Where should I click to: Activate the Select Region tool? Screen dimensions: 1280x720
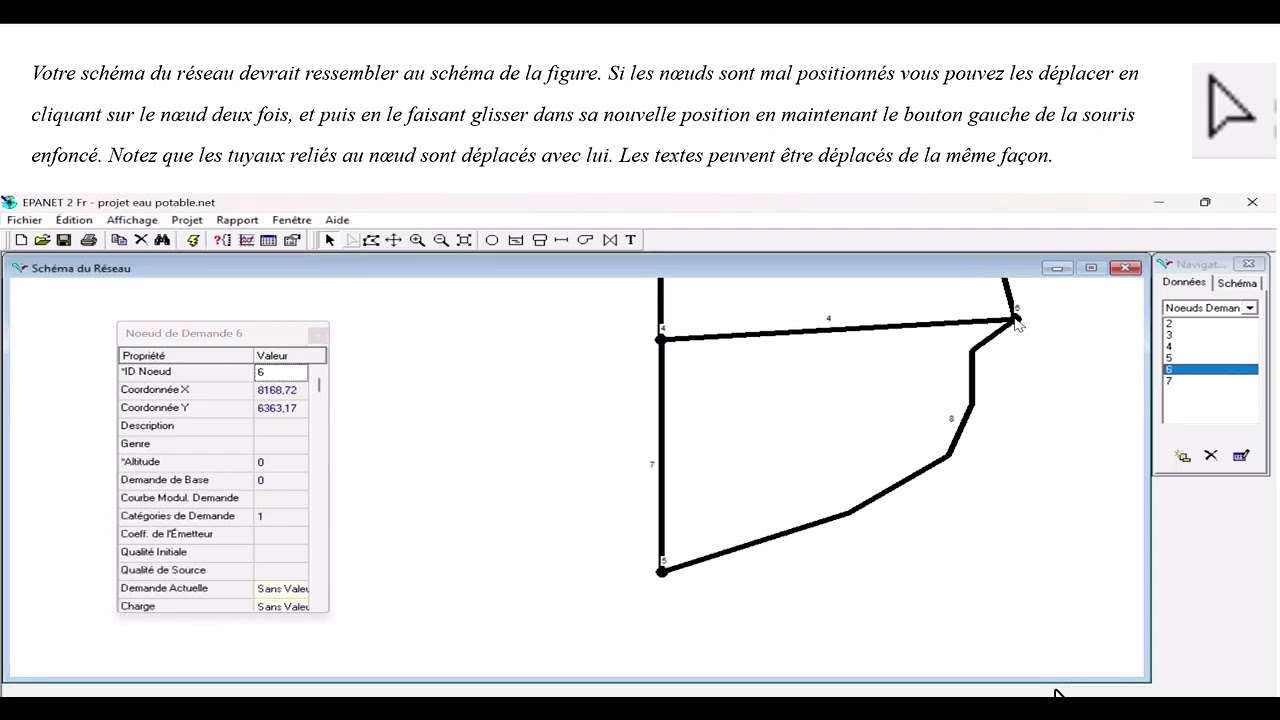click(x=371, y=240)
